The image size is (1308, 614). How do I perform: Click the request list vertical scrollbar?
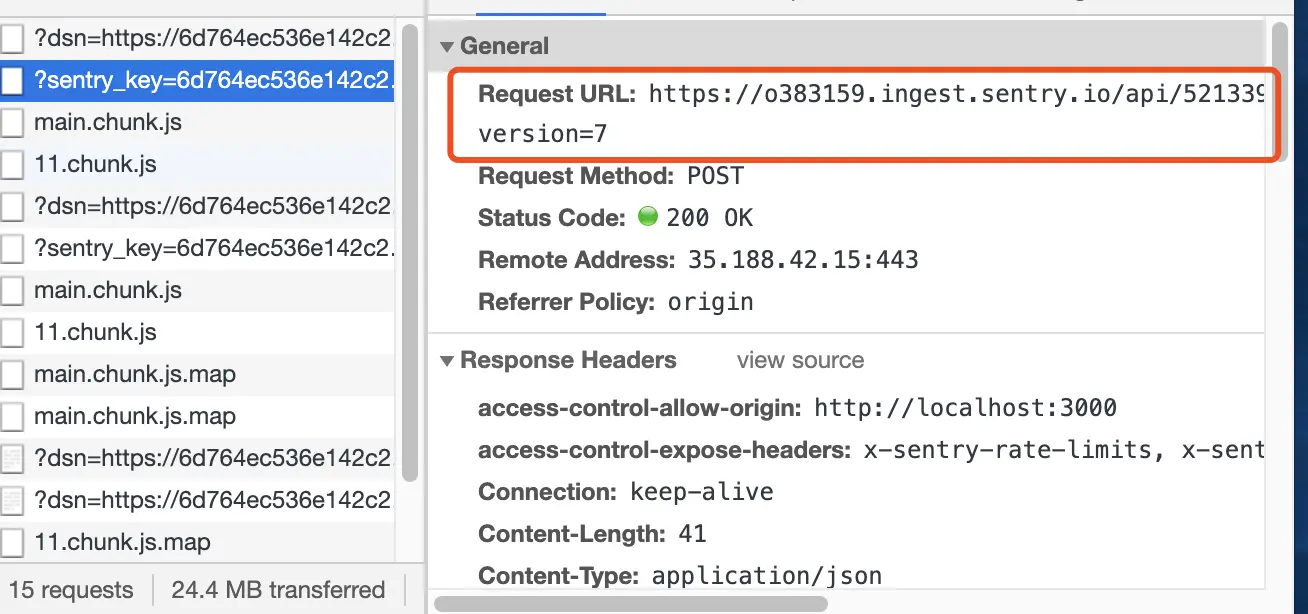click(x=409, y=250)
